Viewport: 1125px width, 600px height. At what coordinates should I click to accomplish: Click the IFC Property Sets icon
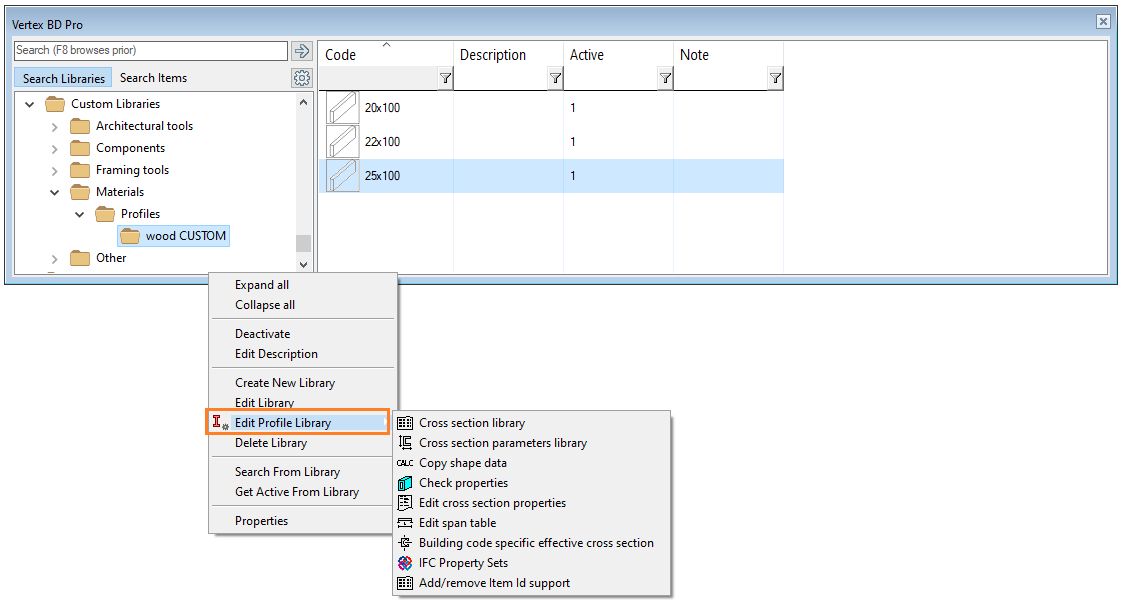pos(405,563)
